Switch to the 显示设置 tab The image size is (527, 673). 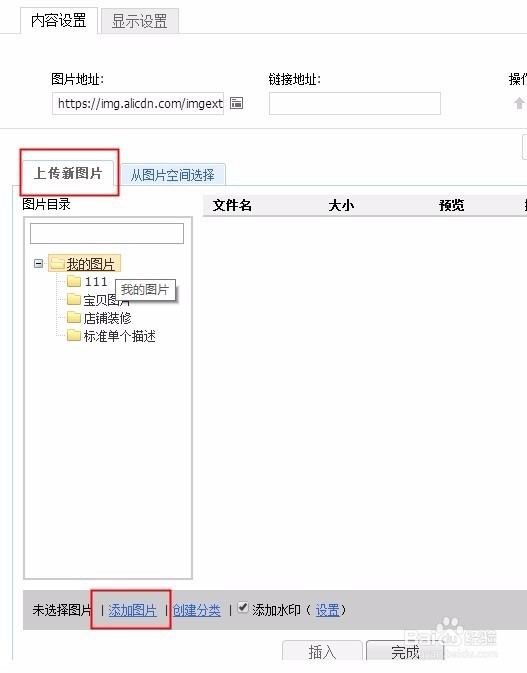pos(139,21)
